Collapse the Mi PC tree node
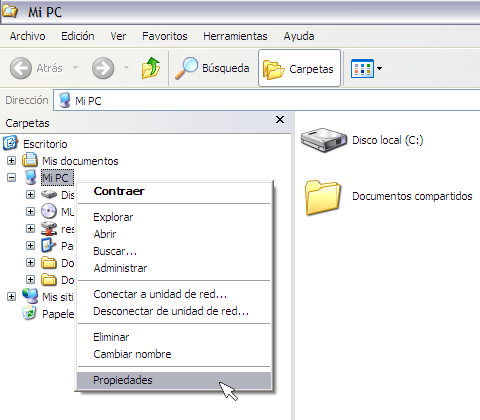 11,178
